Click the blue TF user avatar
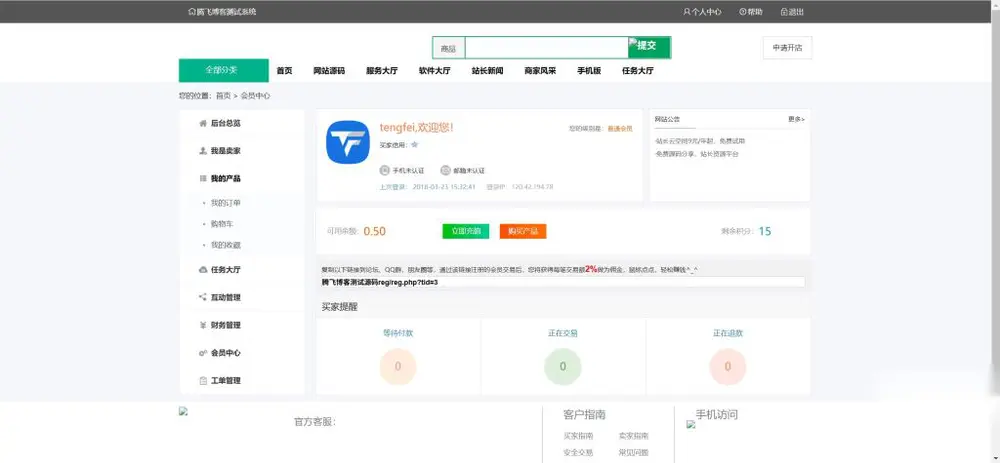This screenshot has width=1000, height=463. [348, 142]
